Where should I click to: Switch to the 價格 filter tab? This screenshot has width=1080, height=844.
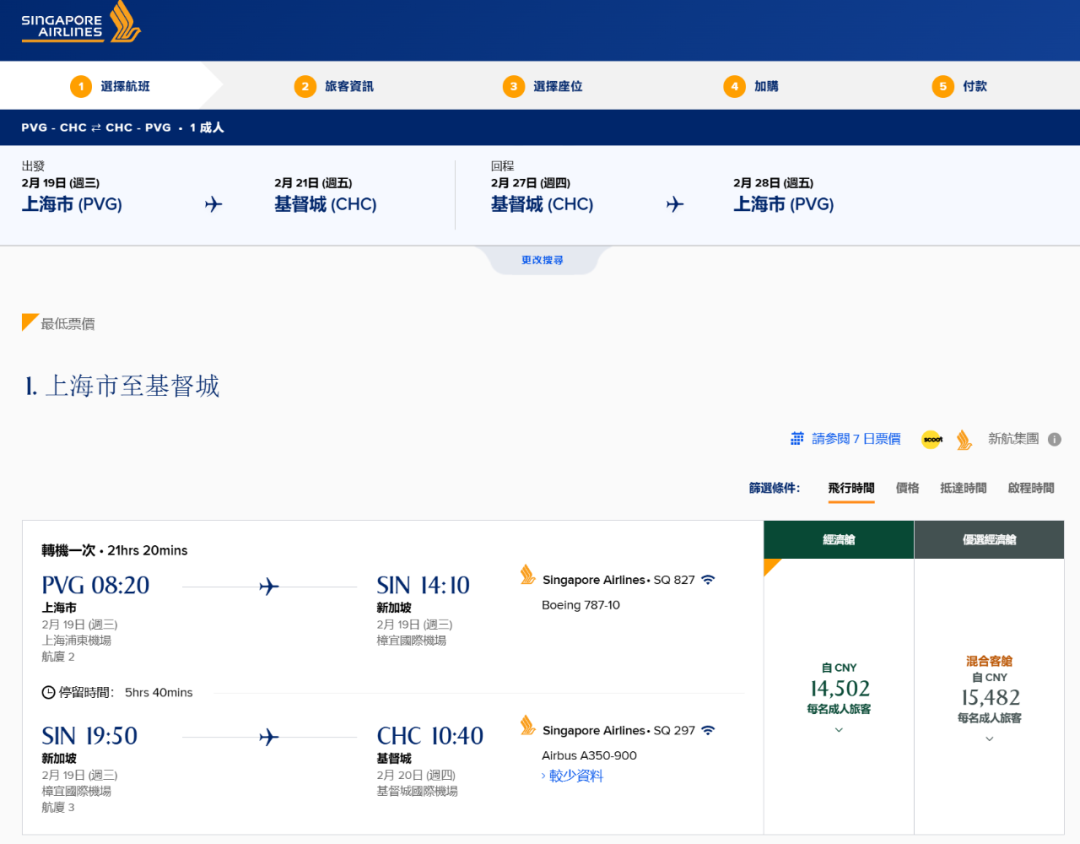[908, 488]
